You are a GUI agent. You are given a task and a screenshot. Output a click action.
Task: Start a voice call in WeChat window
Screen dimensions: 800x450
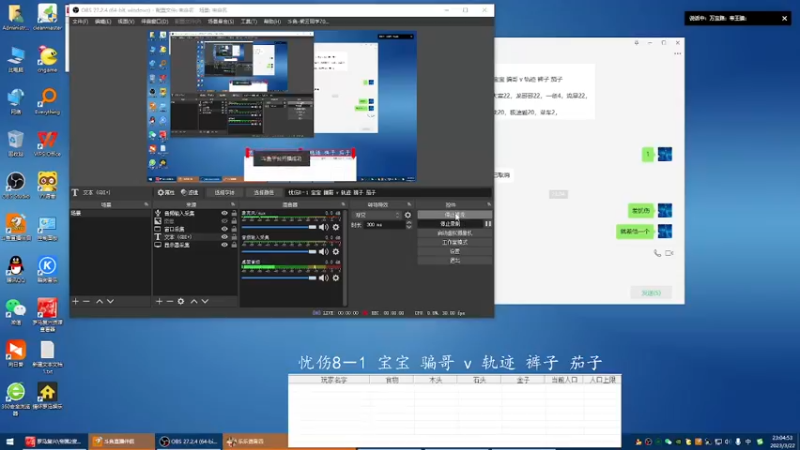click(x=657, y=253)
